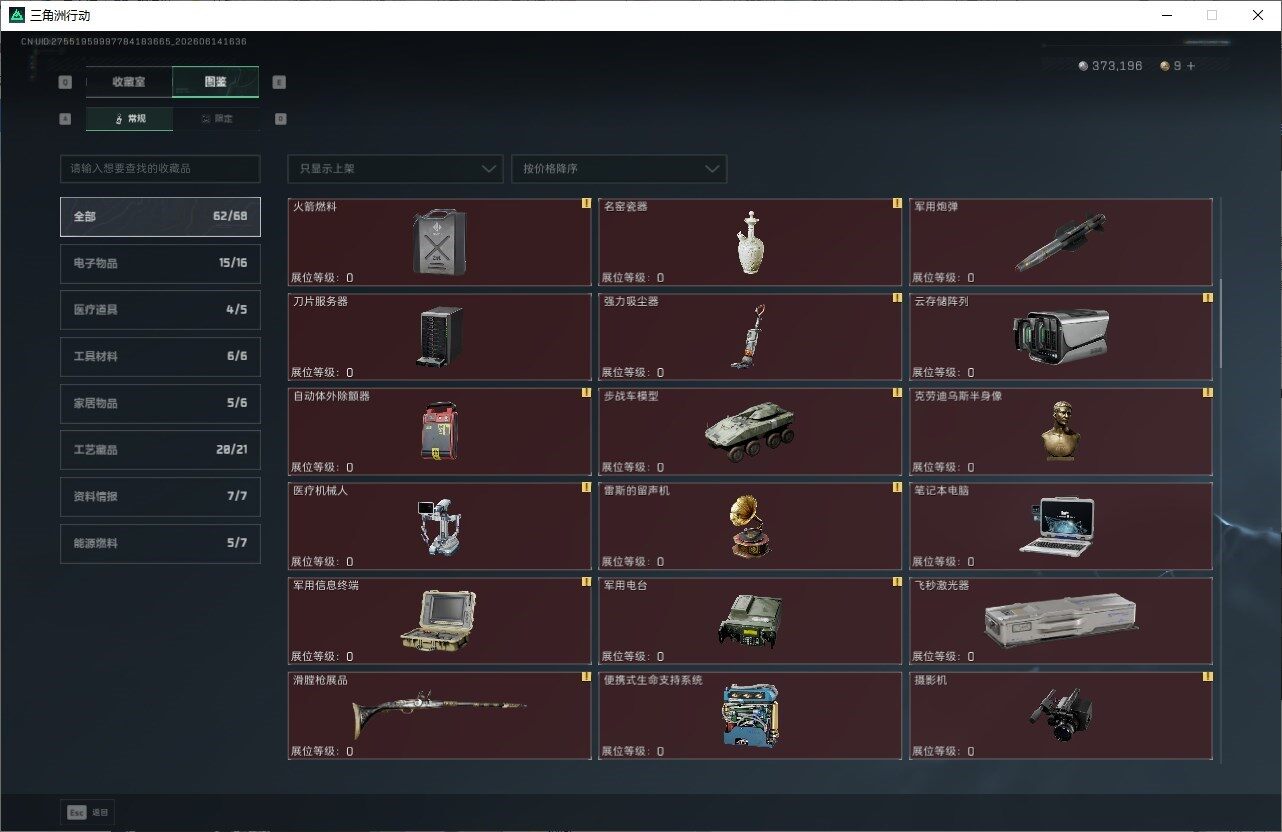Select the 克劳迪乌斯半身像 bronze bust item
1282x832 pixels.
pyautogui.click(x=1061, y=431)
